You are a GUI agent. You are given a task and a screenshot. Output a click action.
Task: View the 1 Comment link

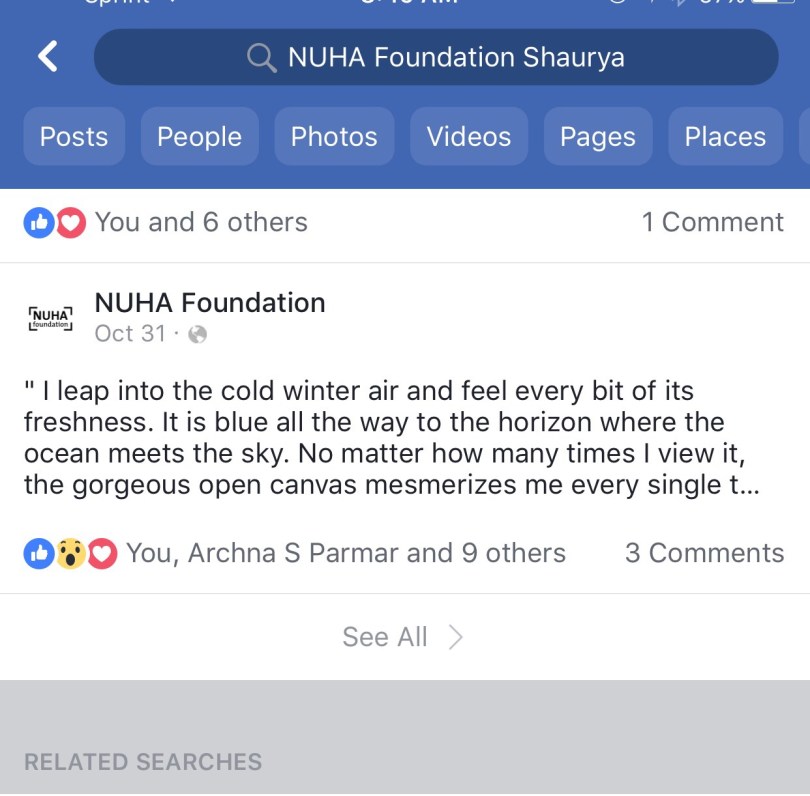coord(712,222)
